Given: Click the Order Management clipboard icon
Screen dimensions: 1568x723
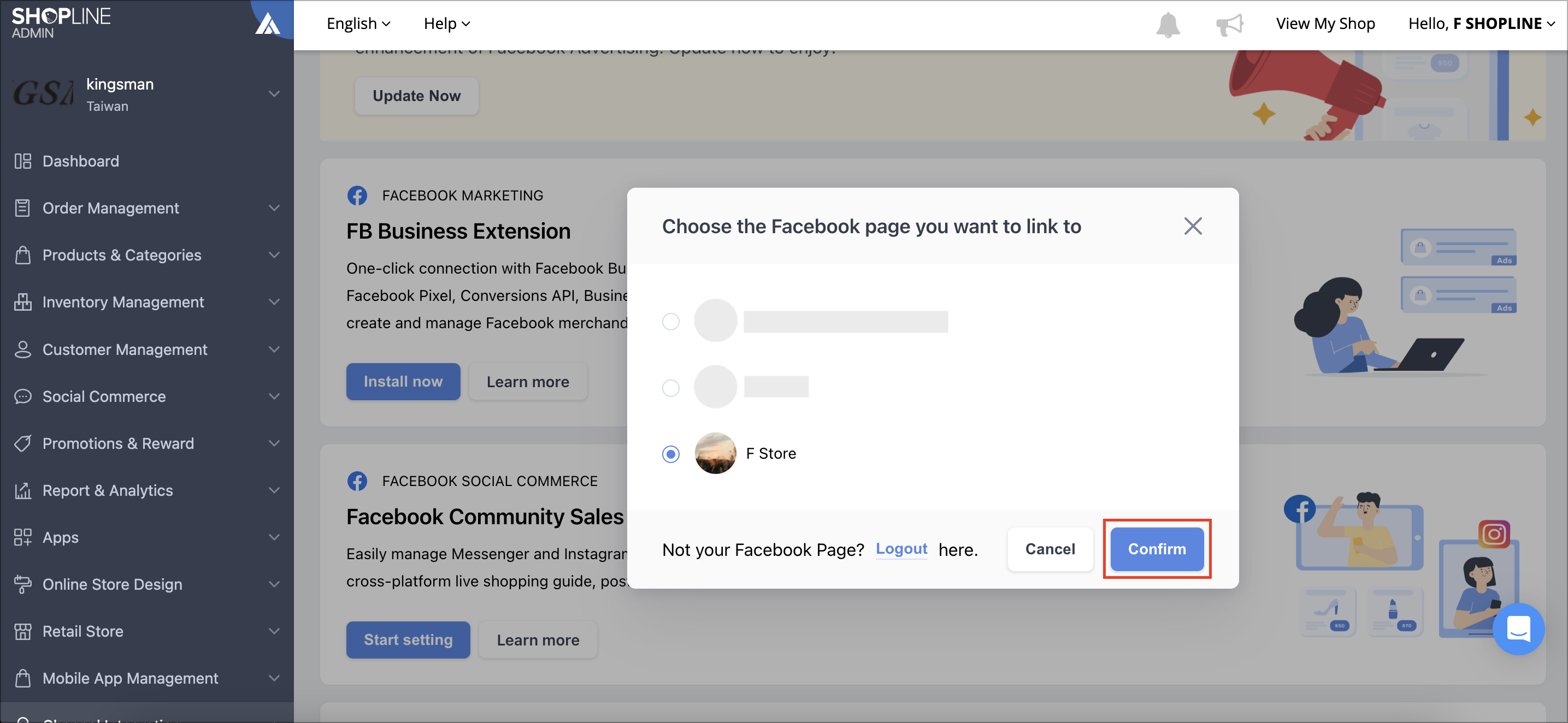Looking at the screenshot, I should [x=22, y=208].
